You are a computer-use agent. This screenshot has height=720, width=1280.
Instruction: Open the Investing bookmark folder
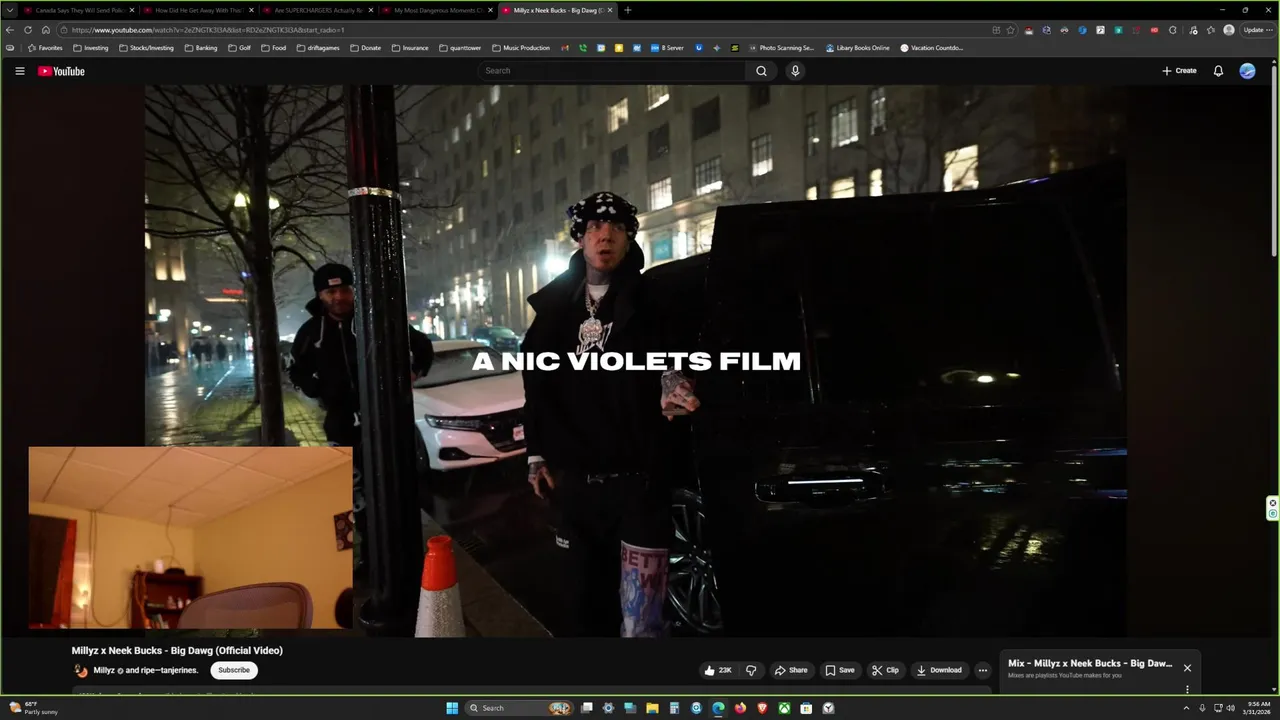91,48
